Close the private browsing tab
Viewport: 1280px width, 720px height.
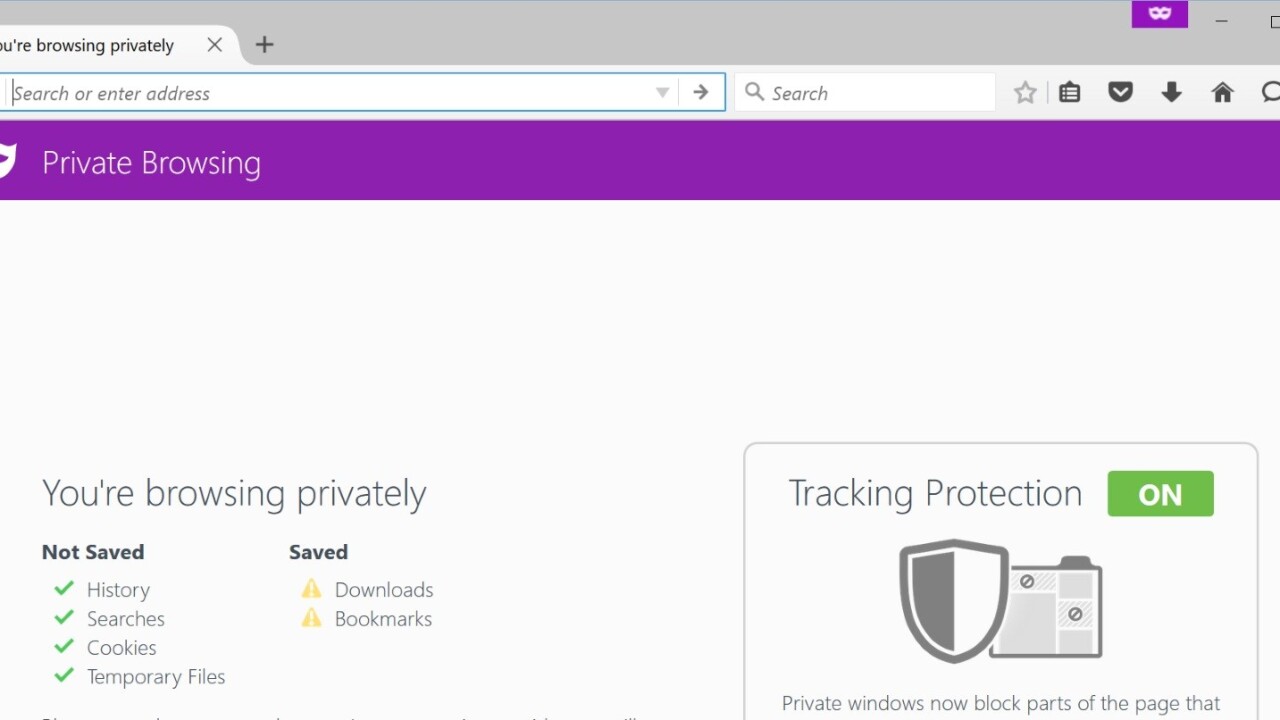pyautogui.click(x=214, y=45)
